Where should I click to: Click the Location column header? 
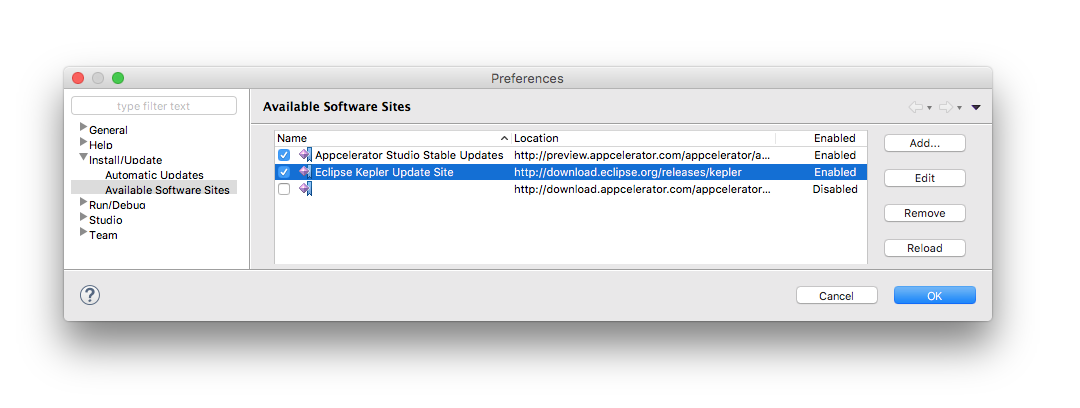pos(644,139)
